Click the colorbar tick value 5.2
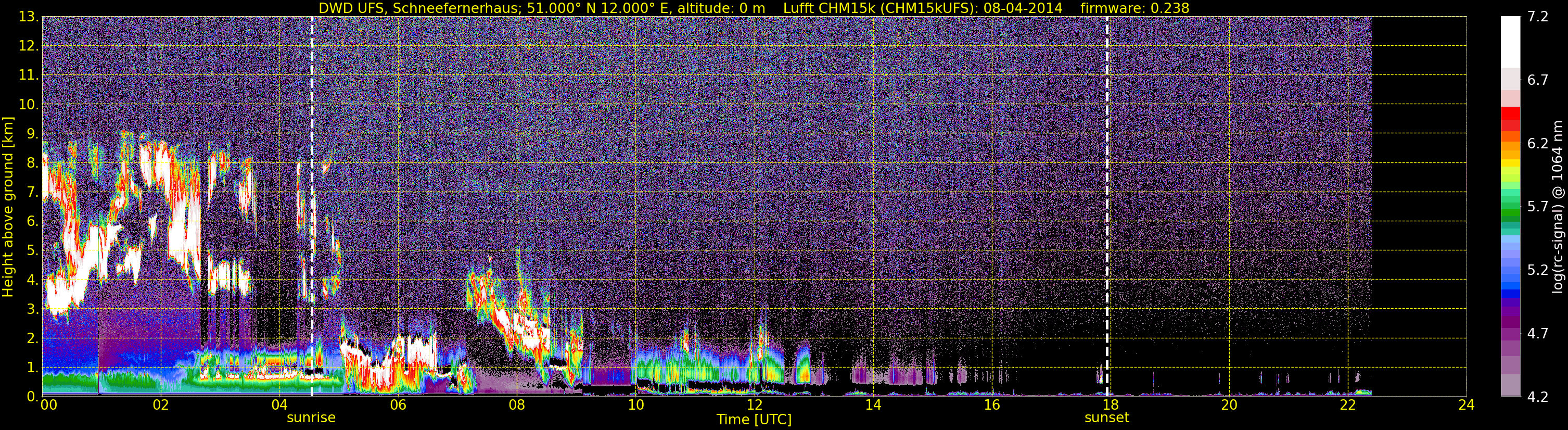Screen dimensions: 1568x430 coord(1538,270)
